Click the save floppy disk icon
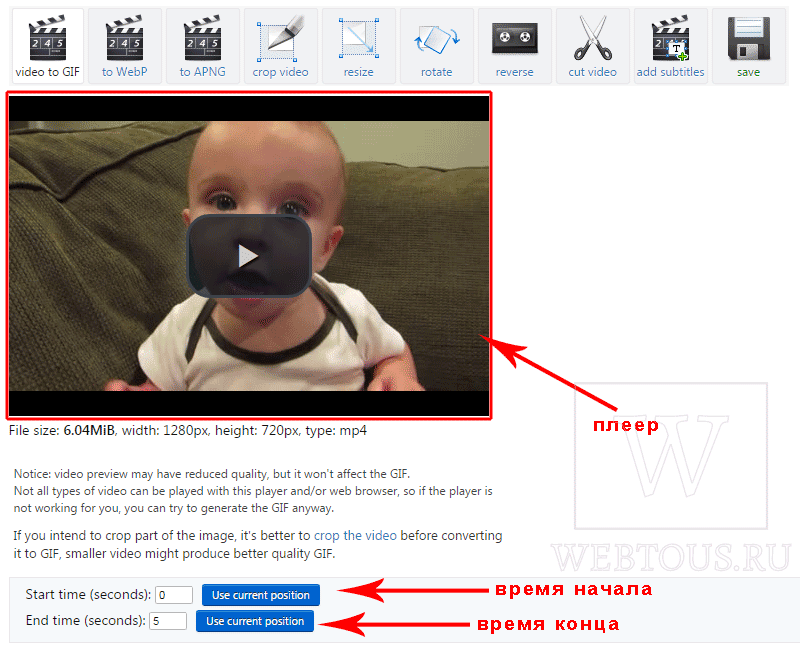 tap(748, 38)
